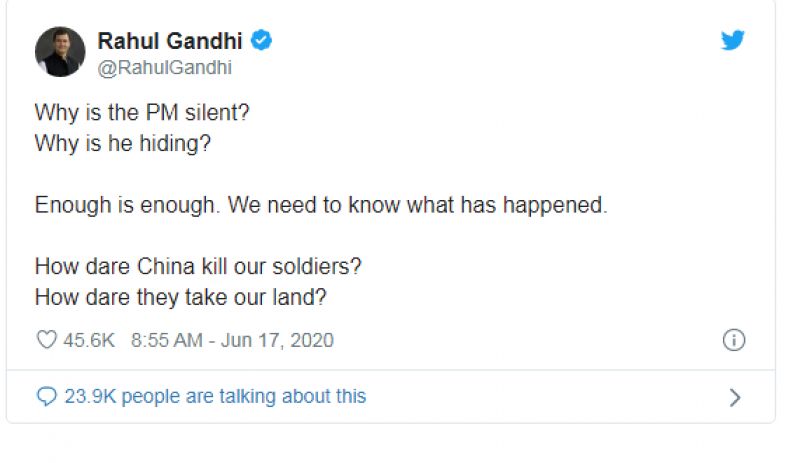
Task: Click the "Enough is enough" sentence
Action: click(x=127, y=205)
